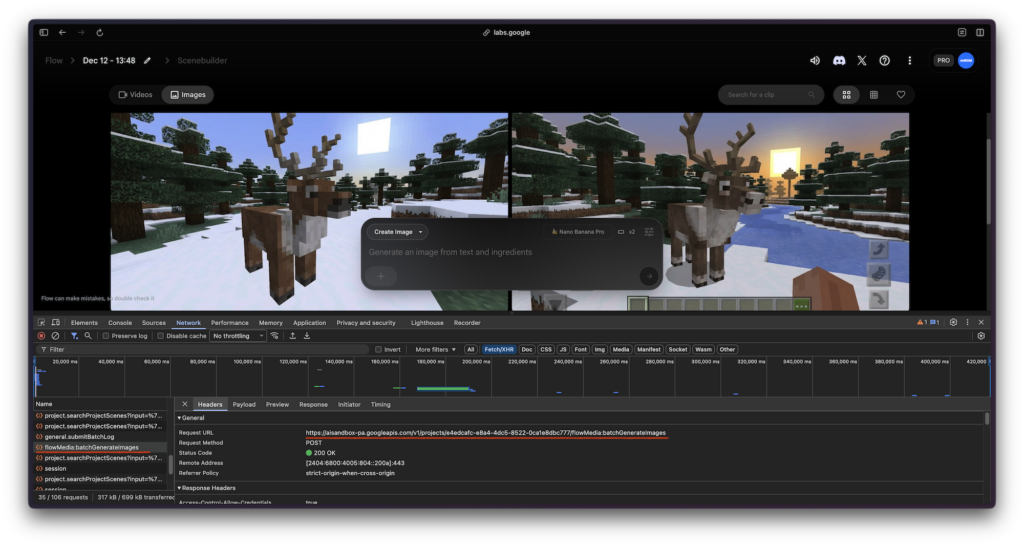Enable the Preserve log checkbox
The height and width of the screenshot is (546, 1024).
click(107, 336)
